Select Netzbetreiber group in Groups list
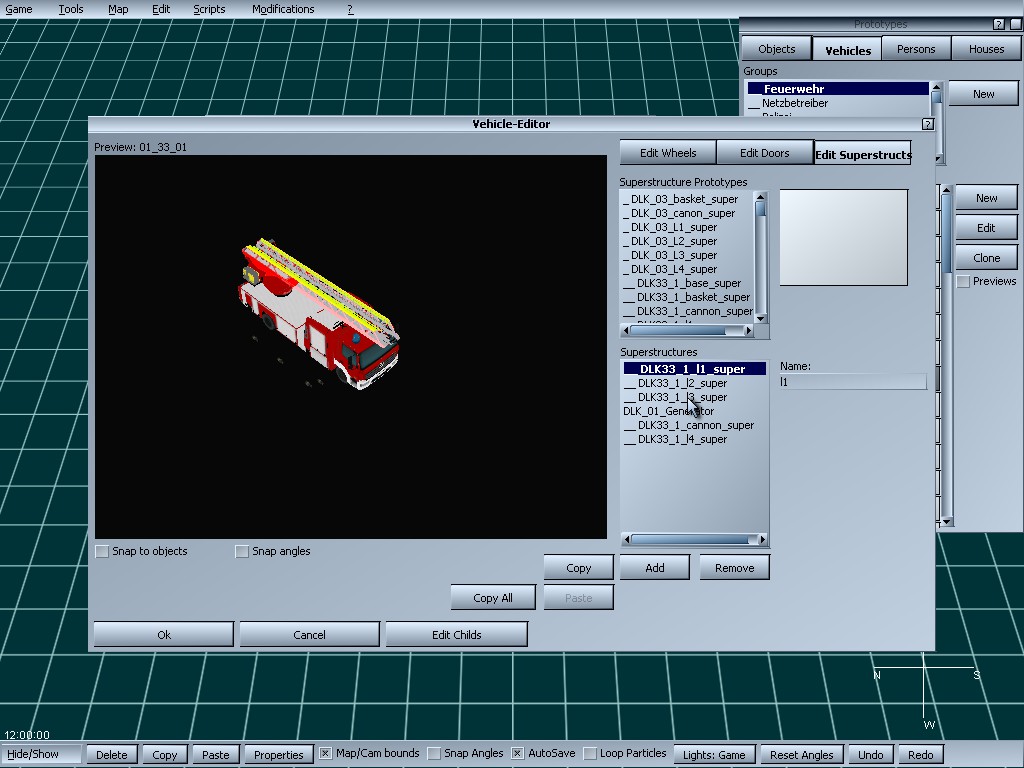This screenshot has height=768, width=1024. pos(794,103)
